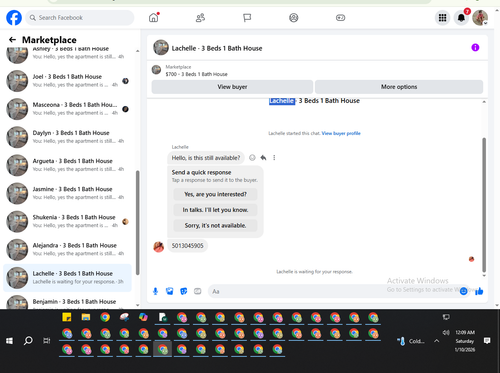Open Shukenia's conversation

click(x=67, y=222)
